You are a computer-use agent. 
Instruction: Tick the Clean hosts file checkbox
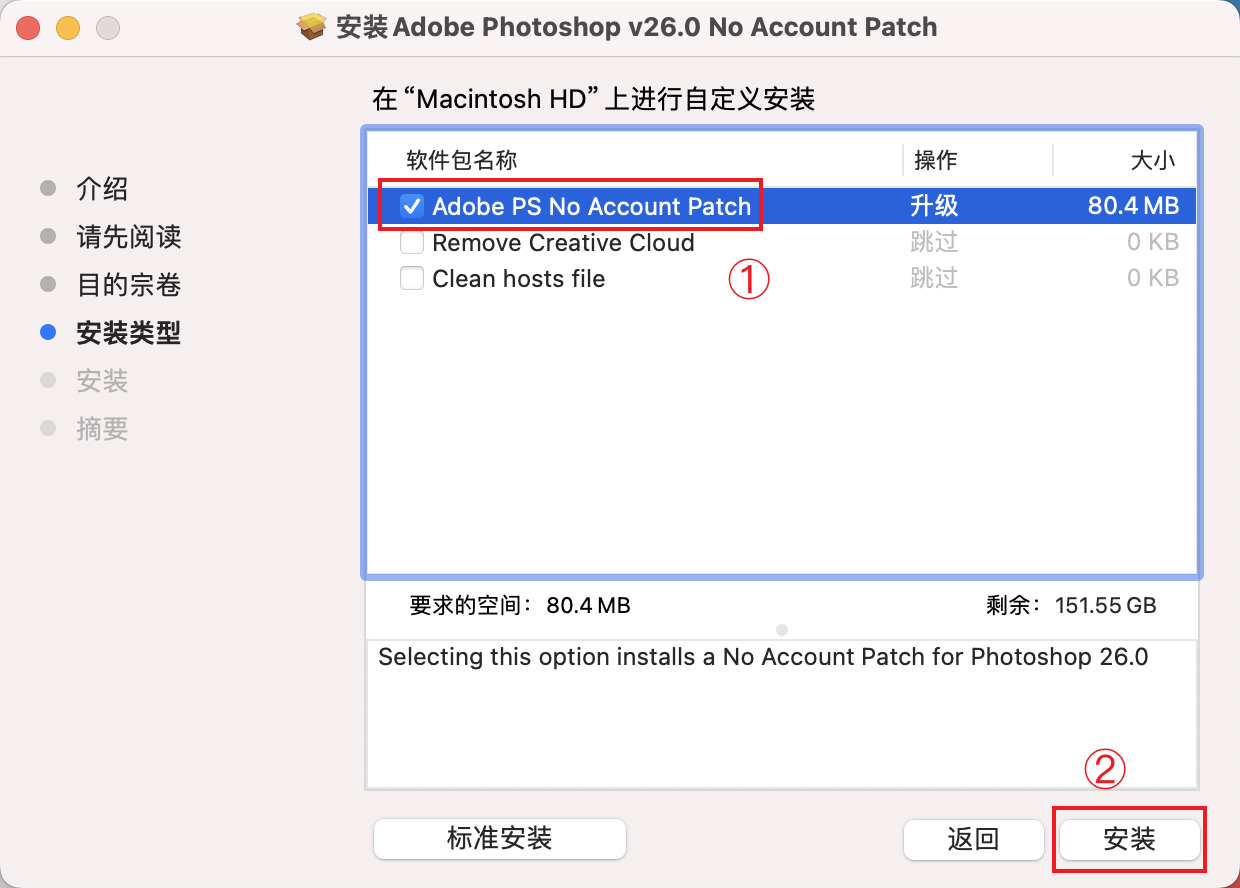[x=412, y=279]
